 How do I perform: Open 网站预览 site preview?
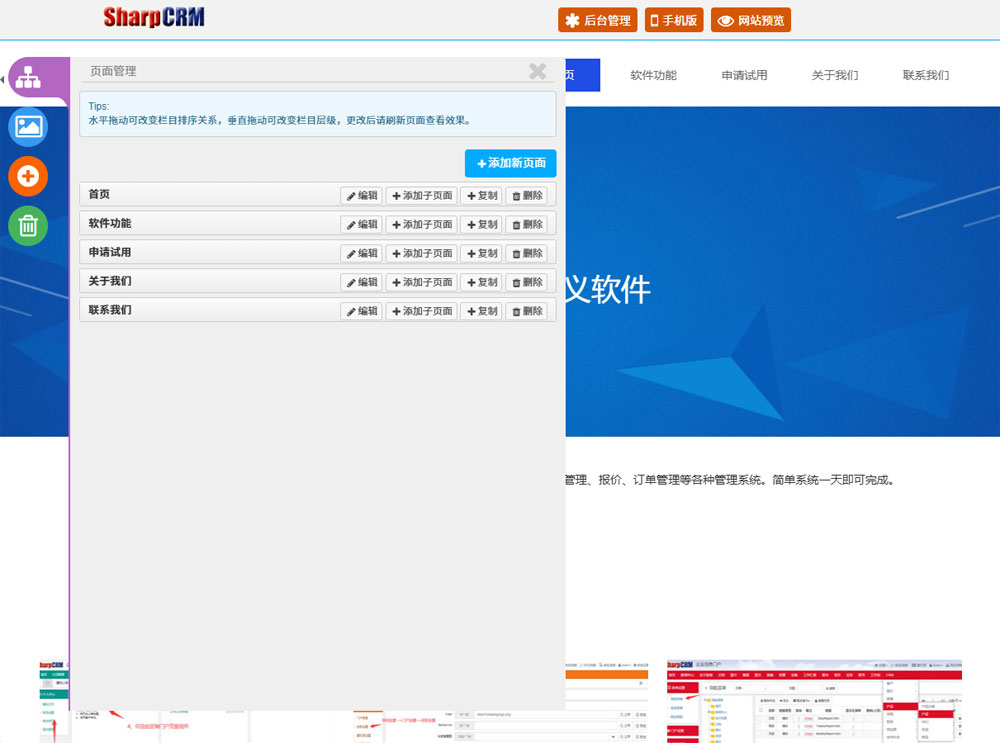pos(750,20)
